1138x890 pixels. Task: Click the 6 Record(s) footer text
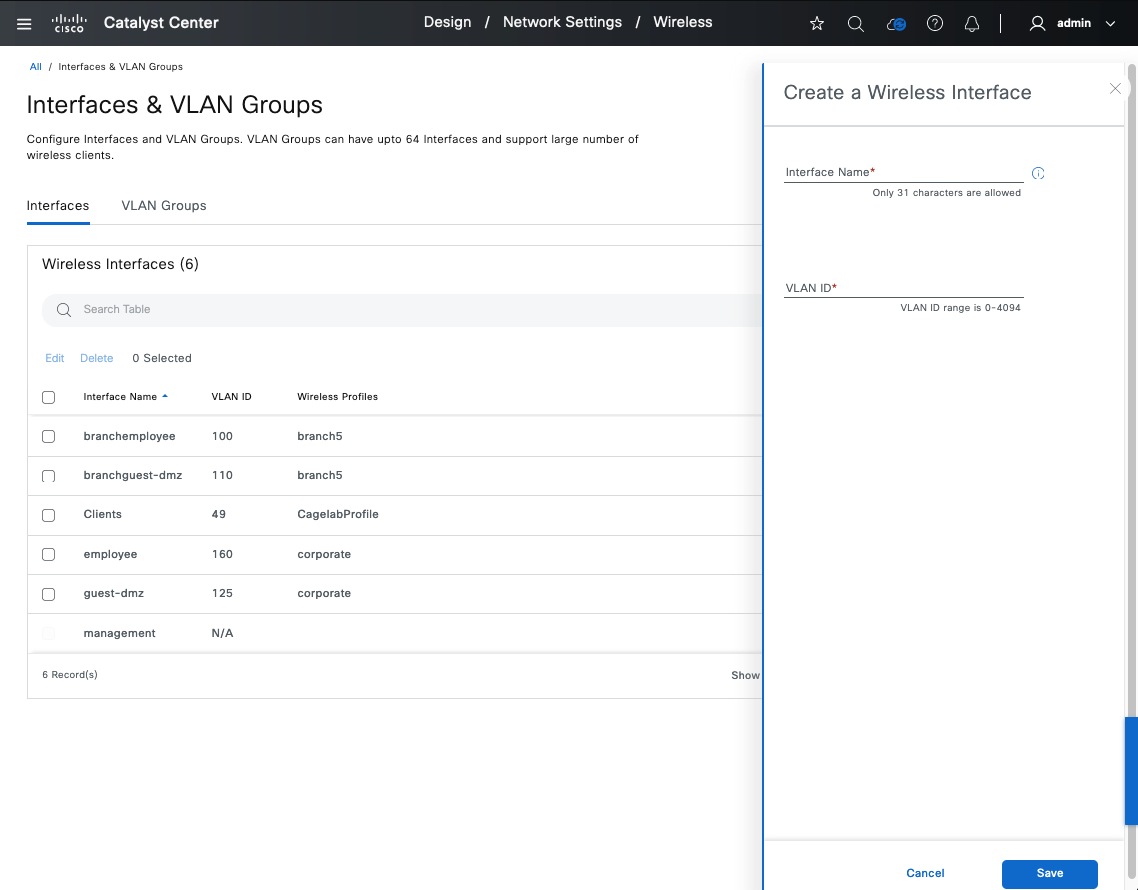tap(70, 674)
